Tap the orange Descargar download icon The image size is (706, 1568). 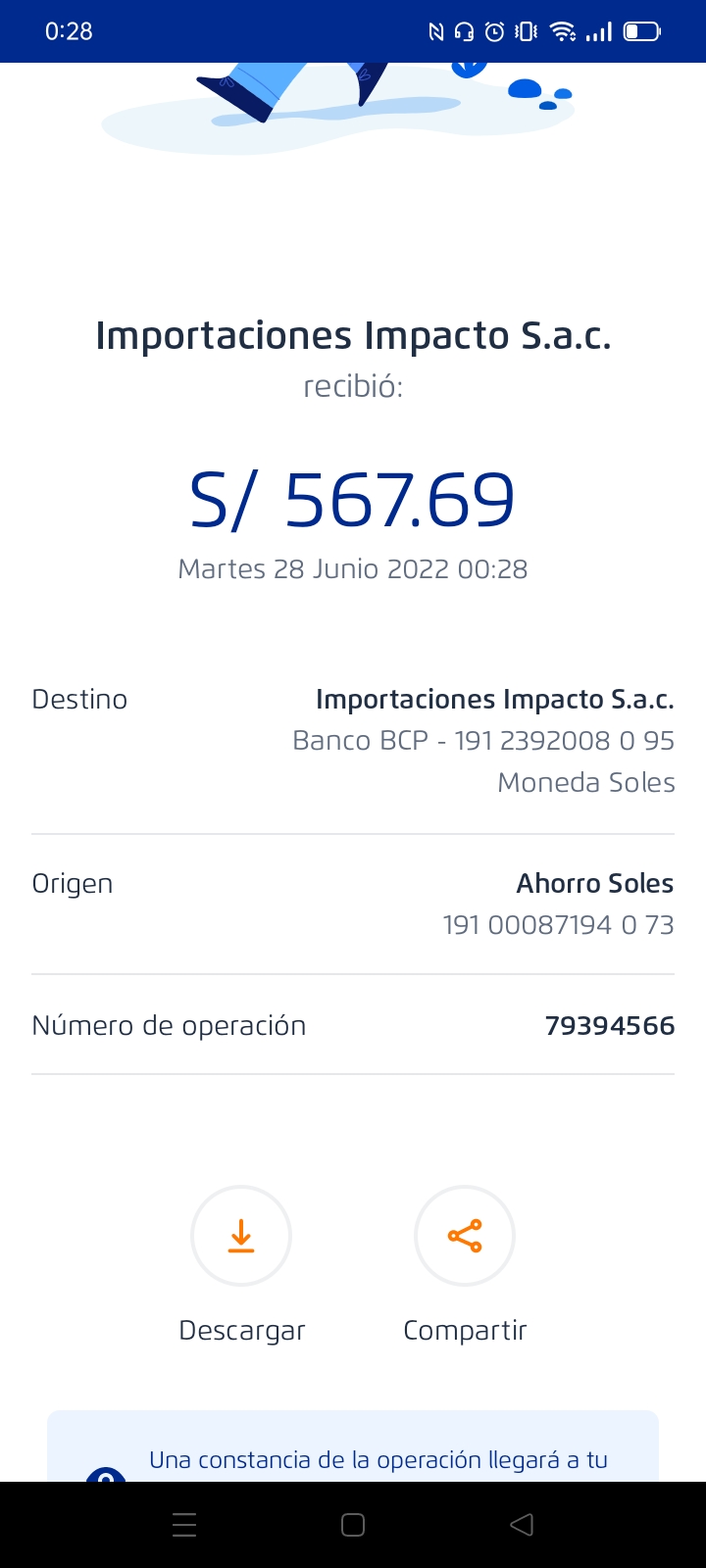(x=241, y=1236)
